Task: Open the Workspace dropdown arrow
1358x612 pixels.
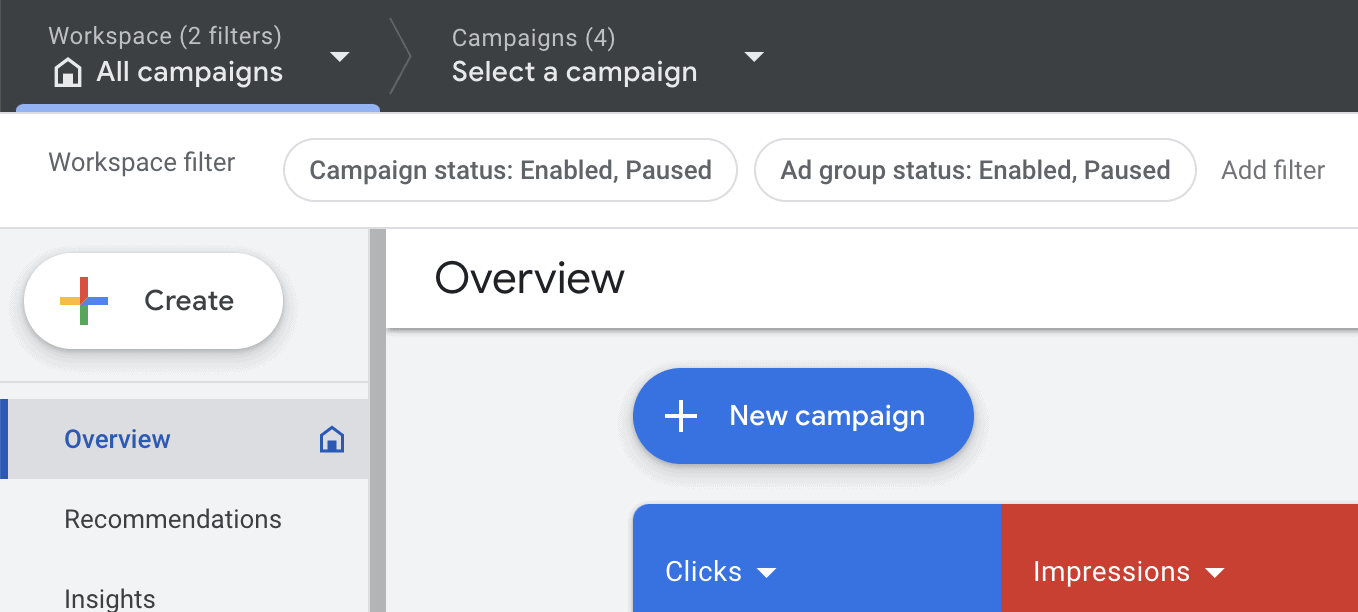Action: coord(340,57)
